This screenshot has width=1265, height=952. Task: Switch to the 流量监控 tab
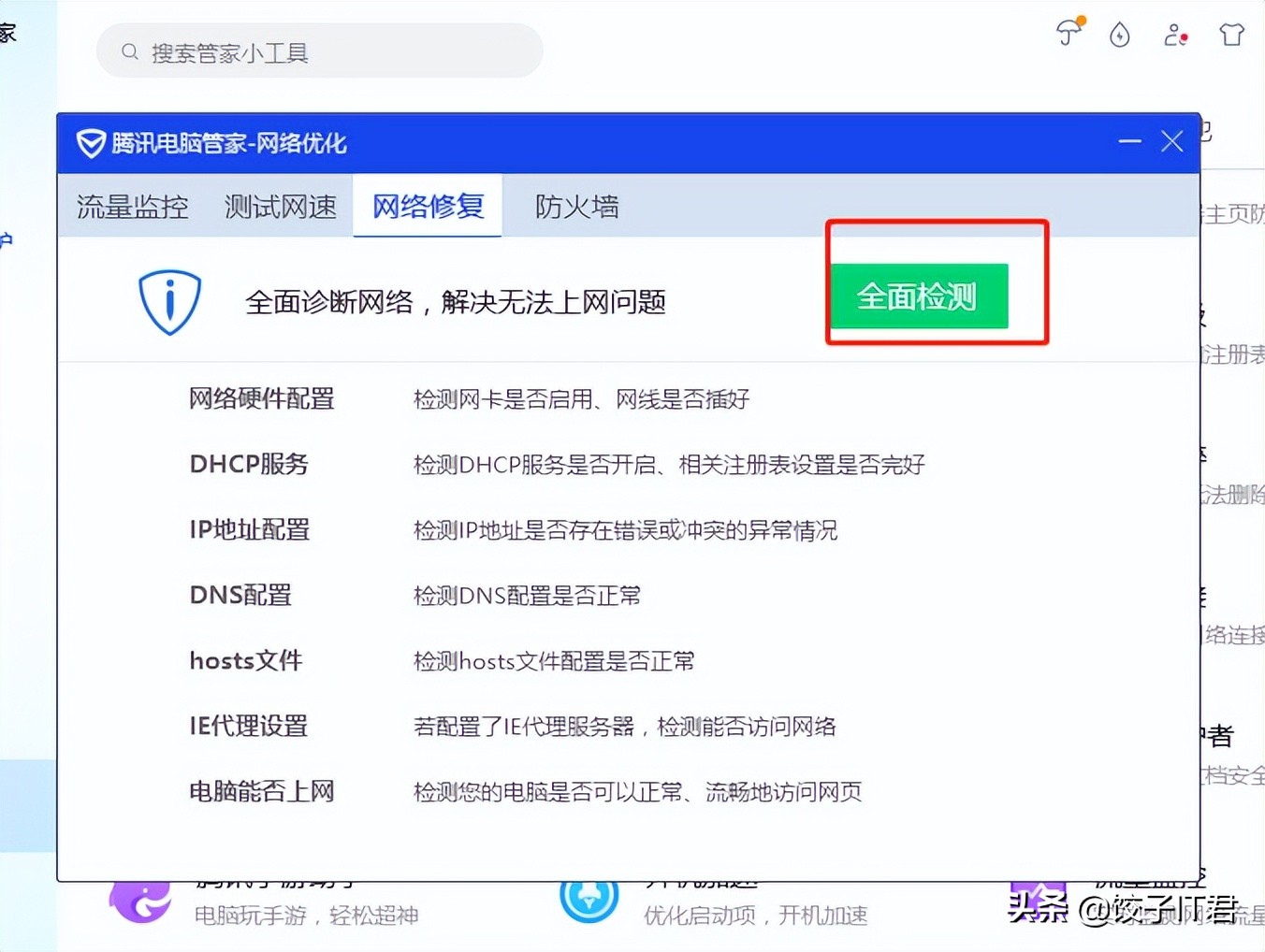(133, 207)
